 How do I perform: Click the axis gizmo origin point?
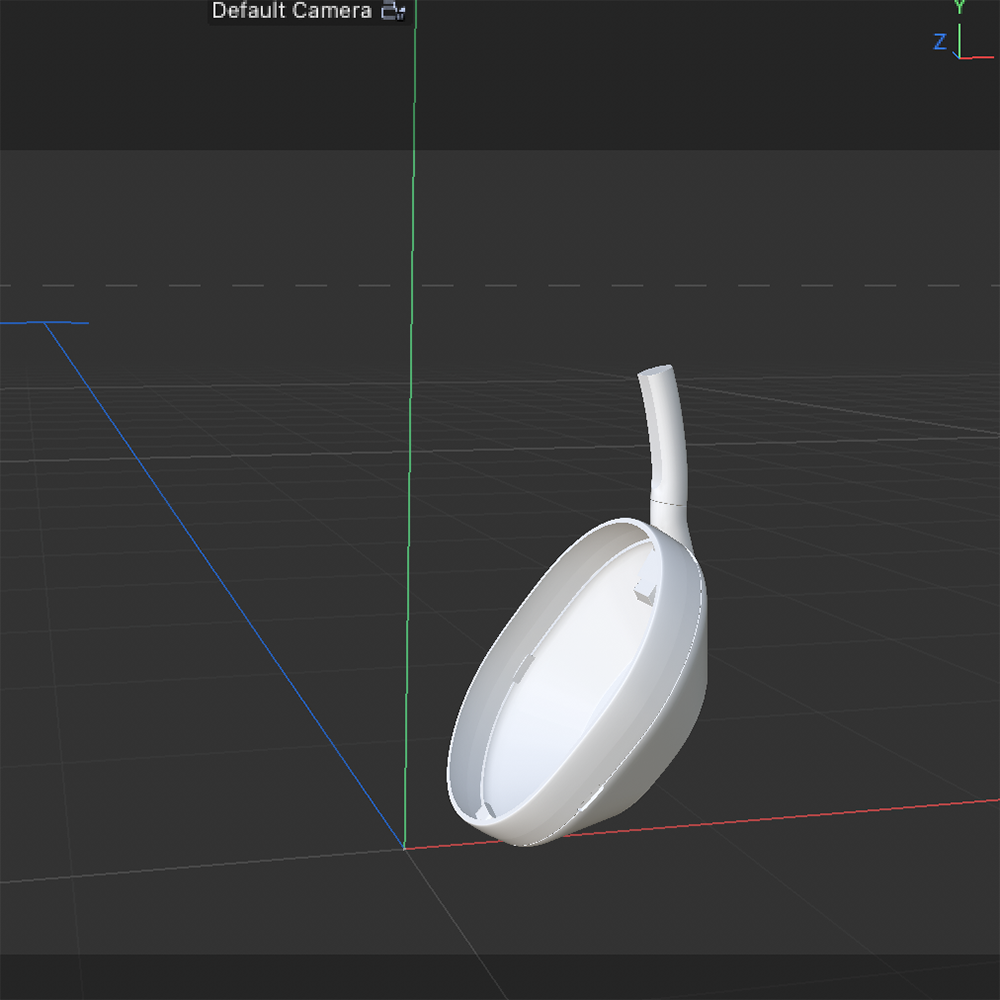pos(959,58)
